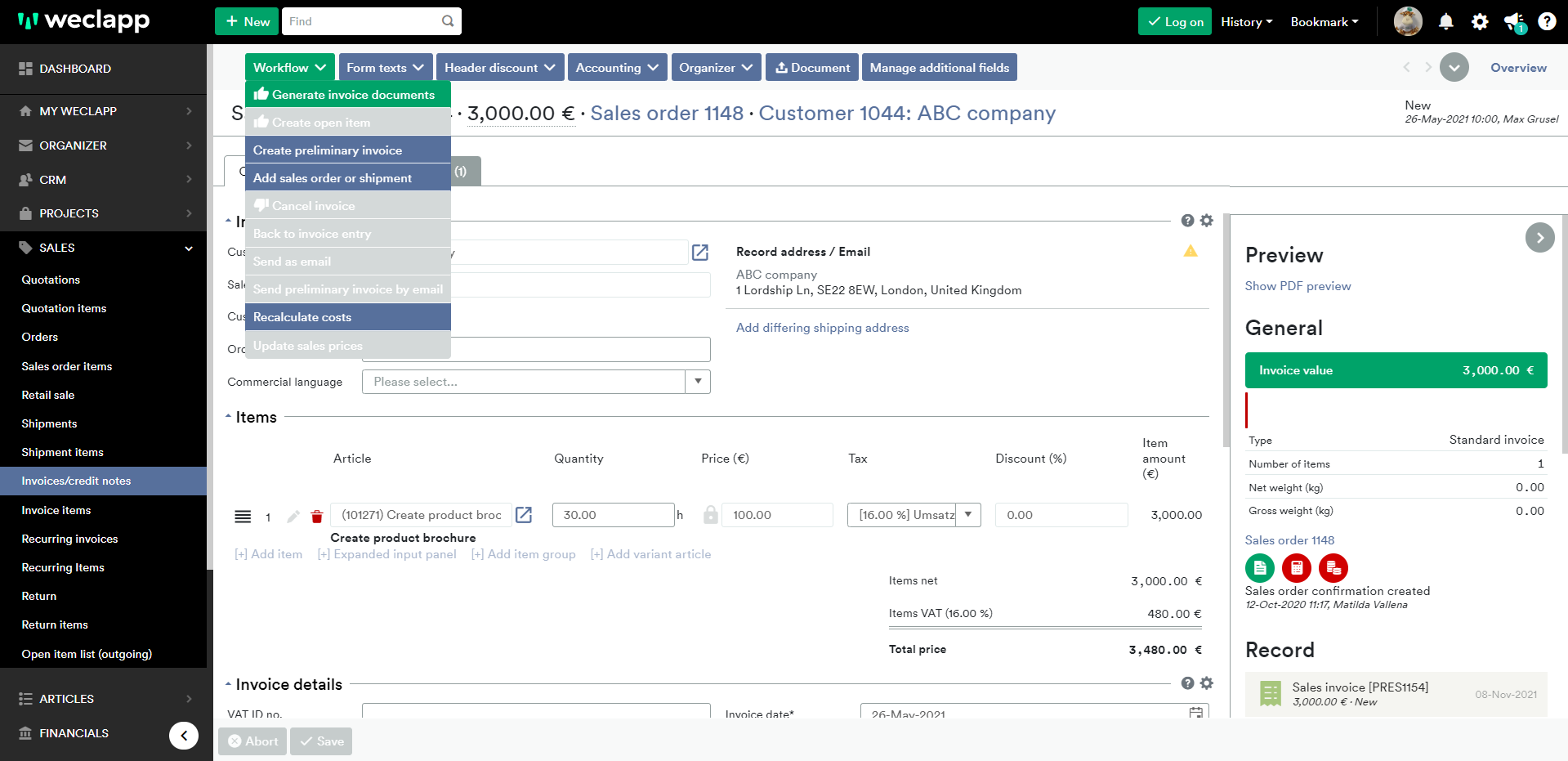The width and height of the screenshot is (1568, 761).
Task: Click the Log on button
Action: (1175, 21)
